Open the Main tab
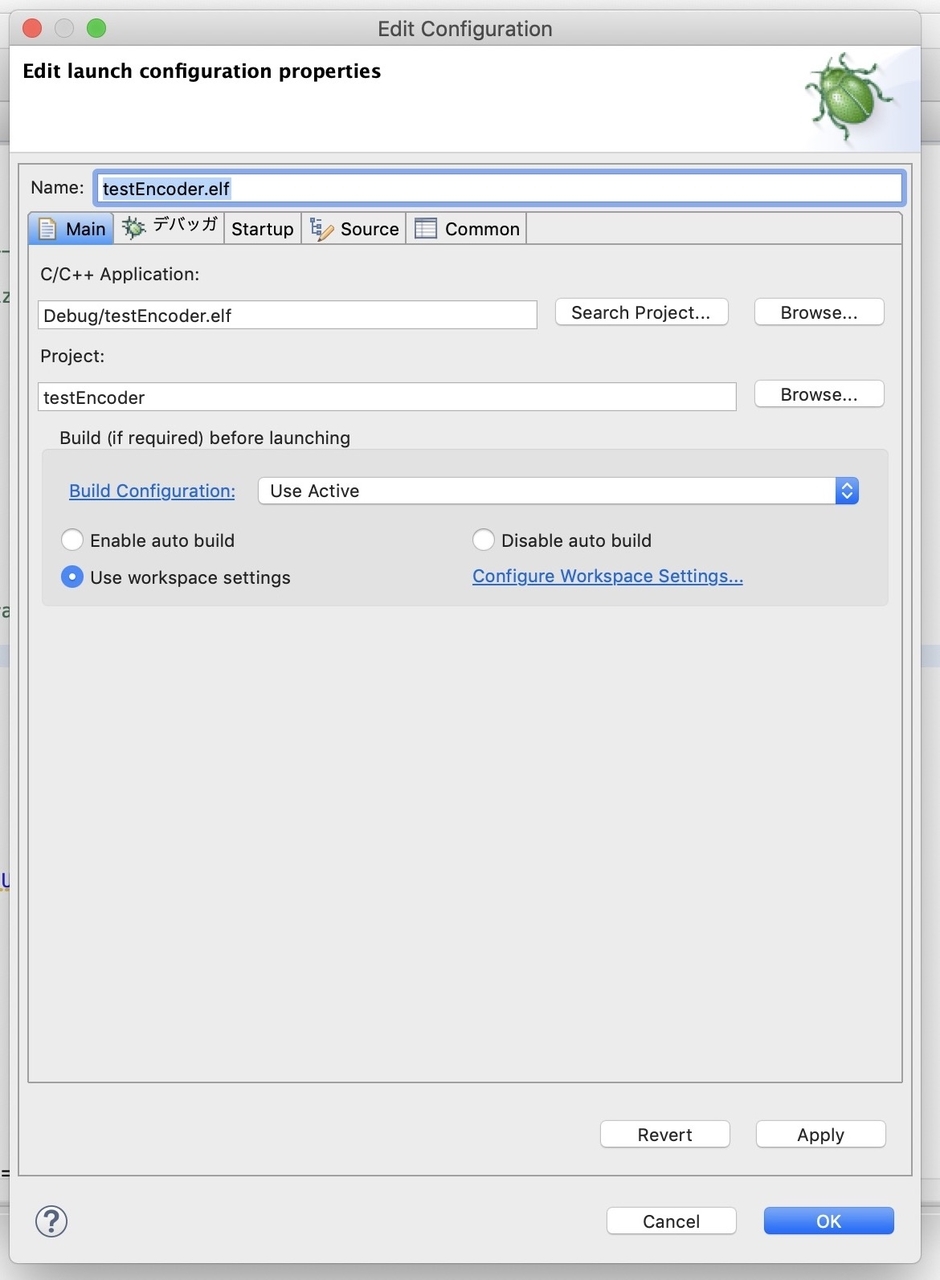940x1280 pixels. 71,229
